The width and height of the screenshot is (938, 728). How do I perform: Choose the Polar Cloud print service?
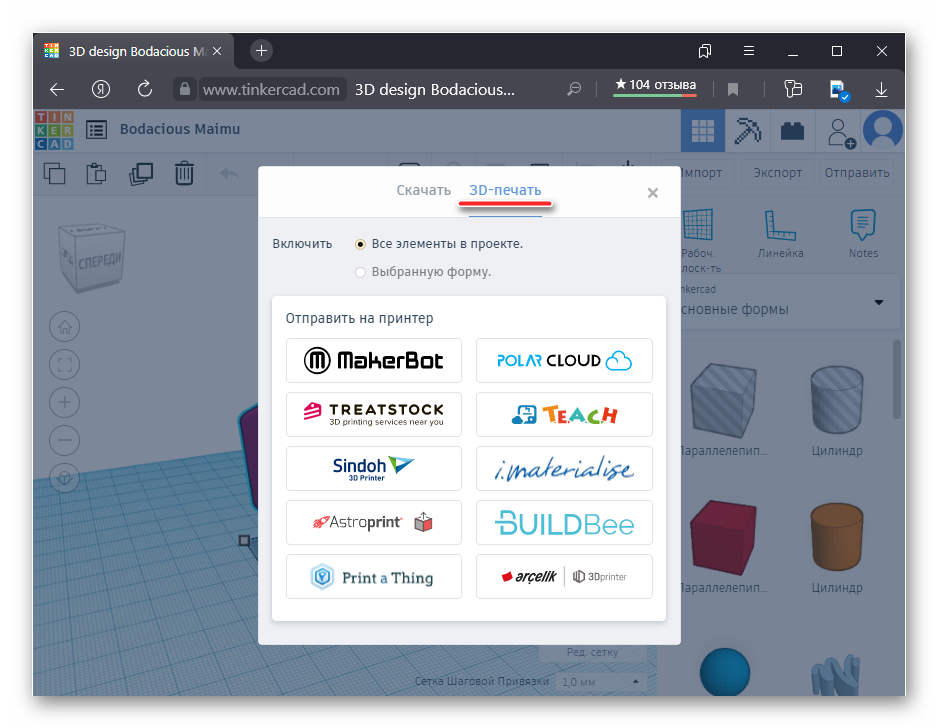(x=564, y=360)
